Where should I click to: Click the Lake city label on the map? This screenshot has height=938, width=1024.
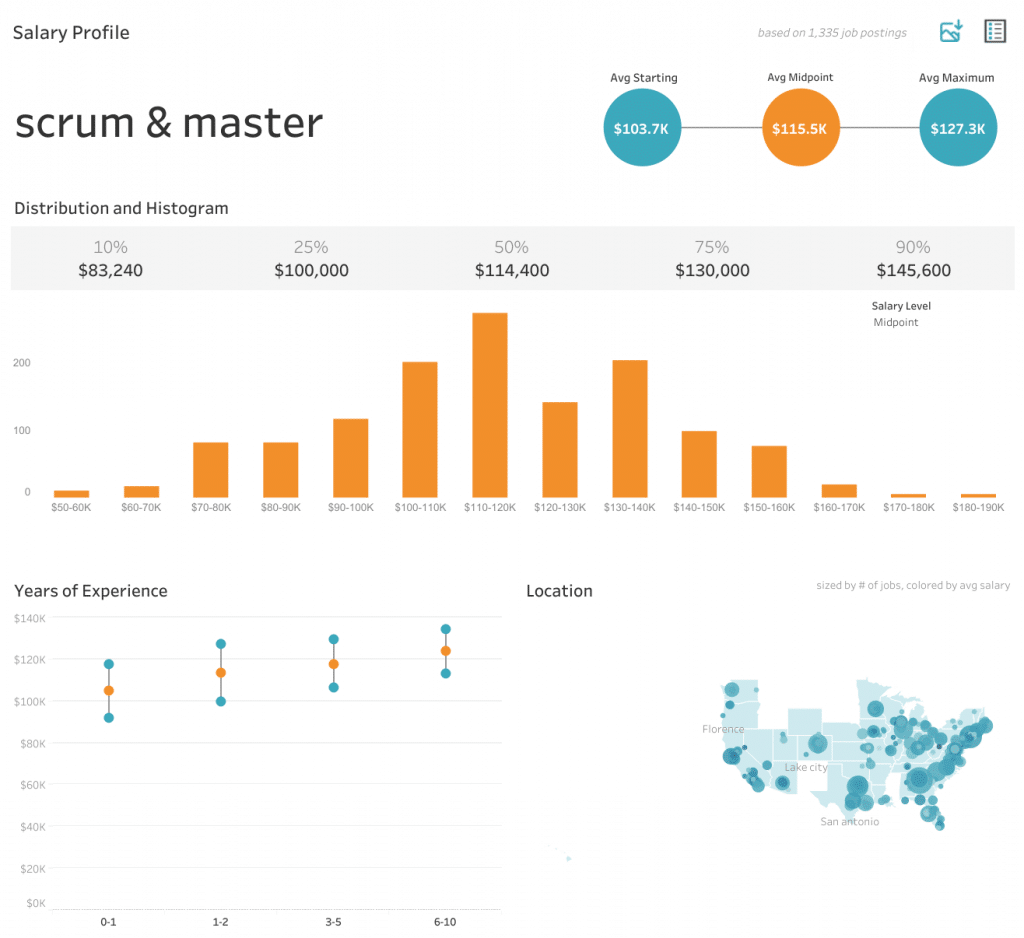tap(806, 767)
